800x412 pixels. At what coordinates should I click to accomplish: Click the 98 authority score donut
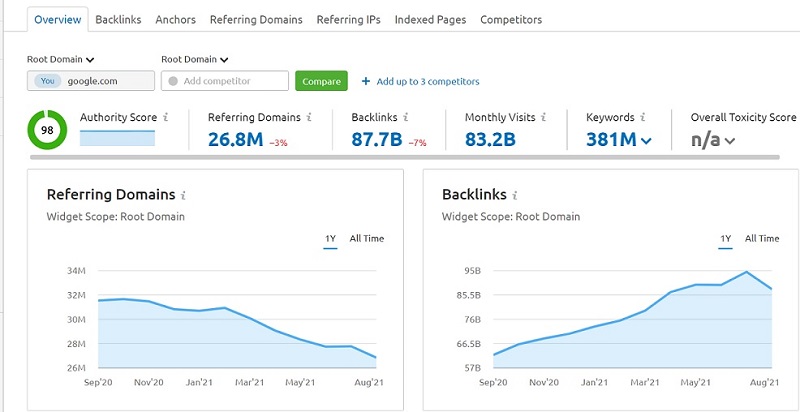point(47,130)
